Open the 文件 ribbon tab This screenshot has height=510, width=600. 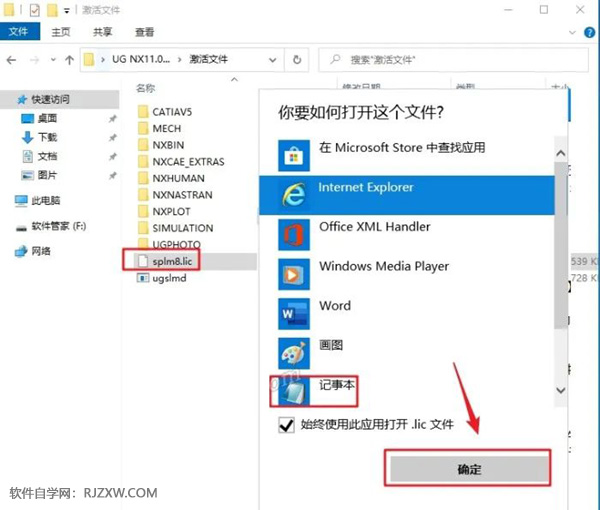(20, 31)
